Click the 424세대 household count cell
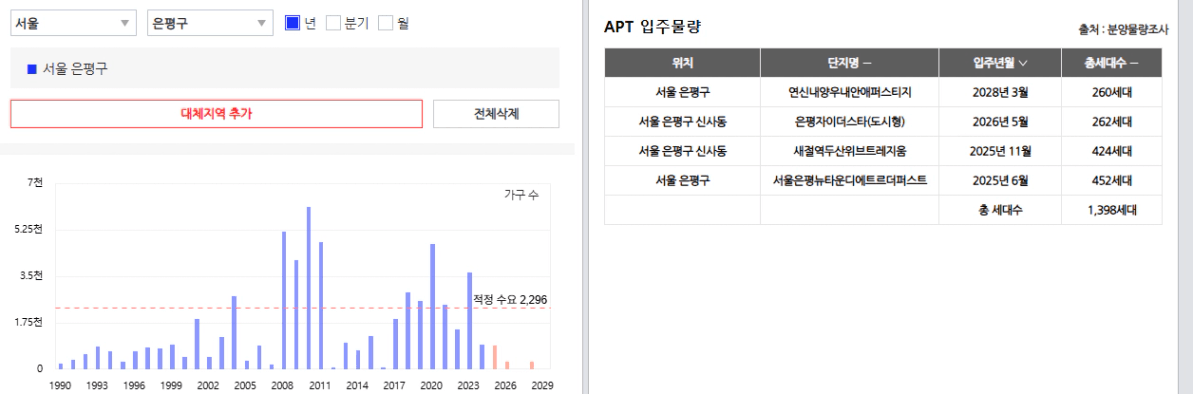The height and width of the screenshot is (394, 1193). coord(1112,151)
